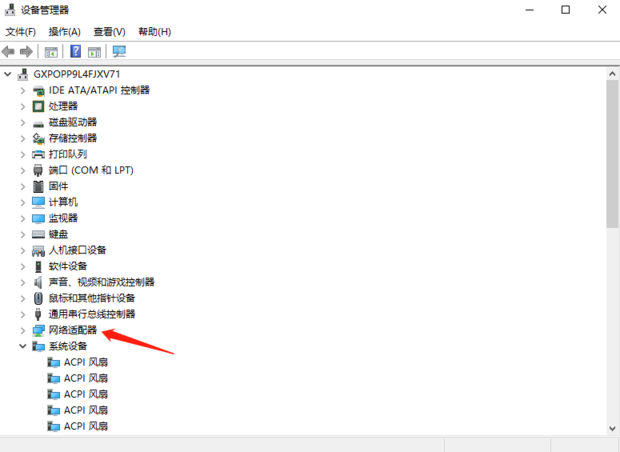Click the scrollbar up arrow
Viewport: 620px width, 452px height.
point(612,74)
